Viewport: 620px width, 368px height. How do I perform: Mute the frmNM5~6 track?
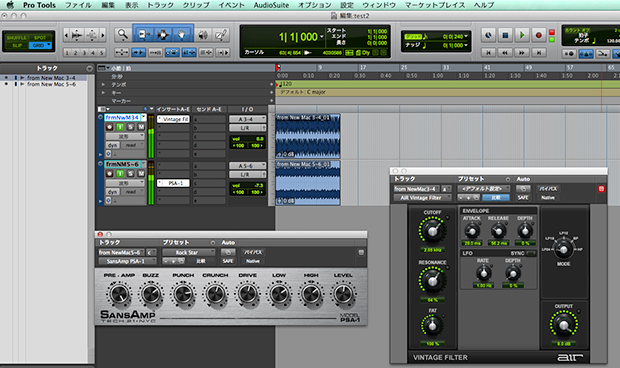coord(141,174)
